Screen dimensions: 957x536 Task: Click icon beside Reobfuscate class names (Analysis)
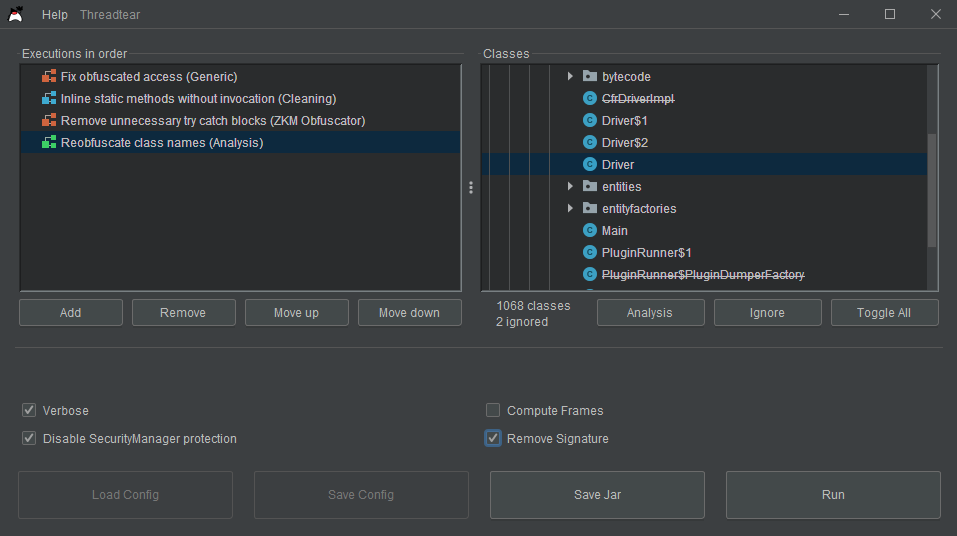pyautogui.click(x=49, y=142)
